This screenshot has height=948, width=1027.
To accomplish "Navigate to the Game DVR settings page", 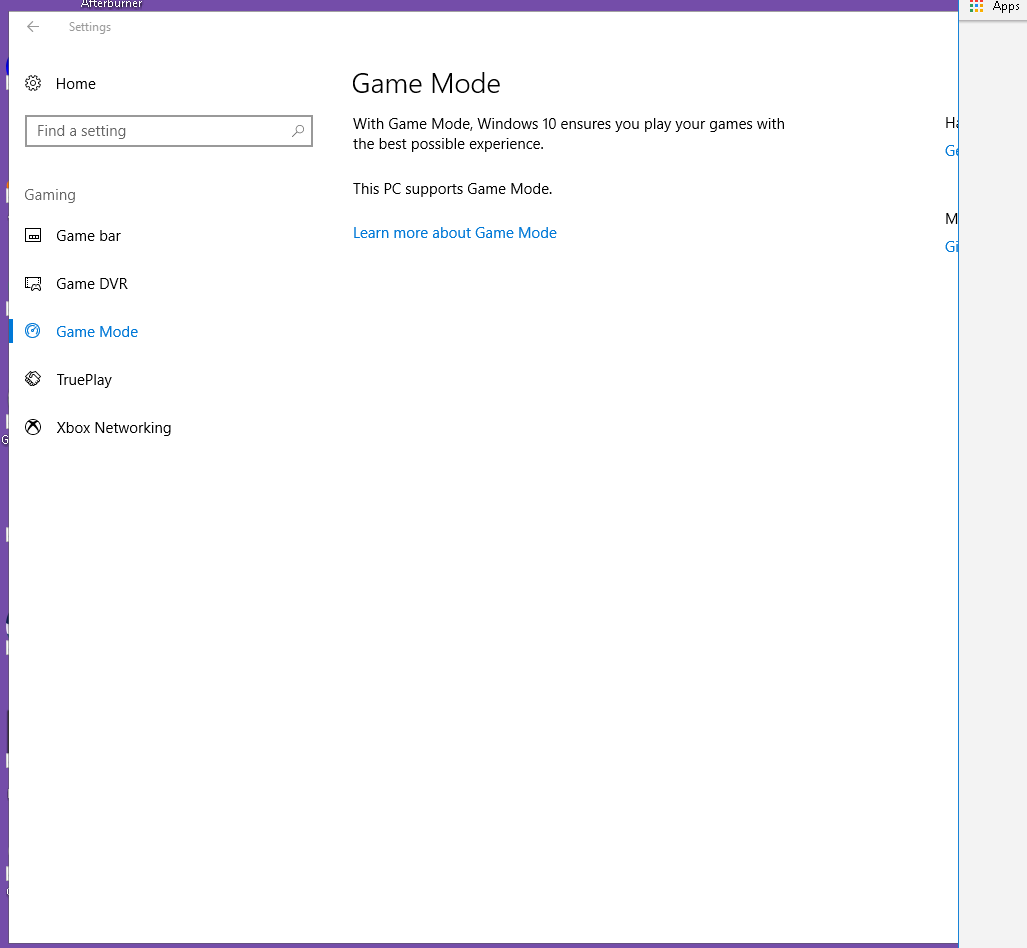I will point(92,283).
